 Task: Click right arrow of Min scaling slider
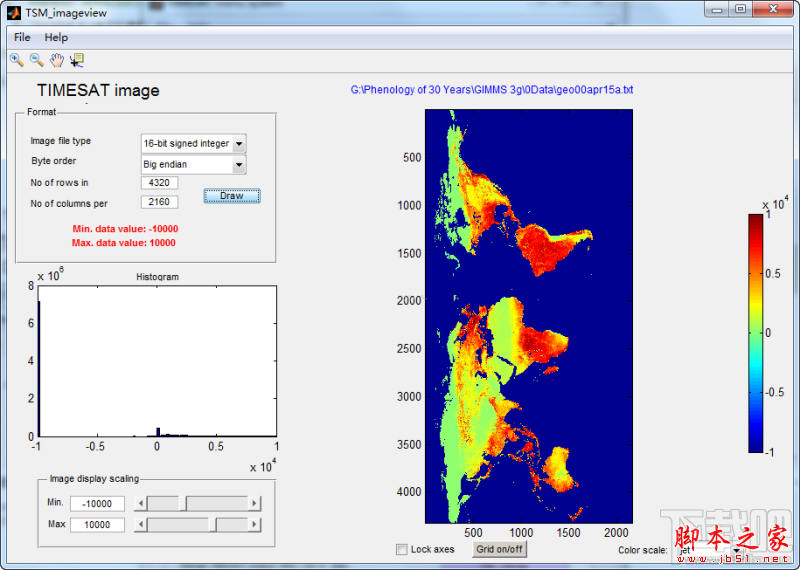point(255,503)
